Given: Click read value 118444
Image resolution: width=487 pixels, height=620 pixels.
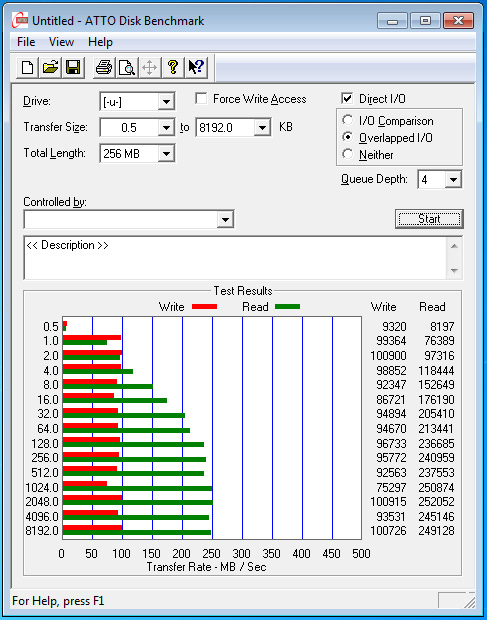Looking at the screenshot, I should [x=436, y=371].
